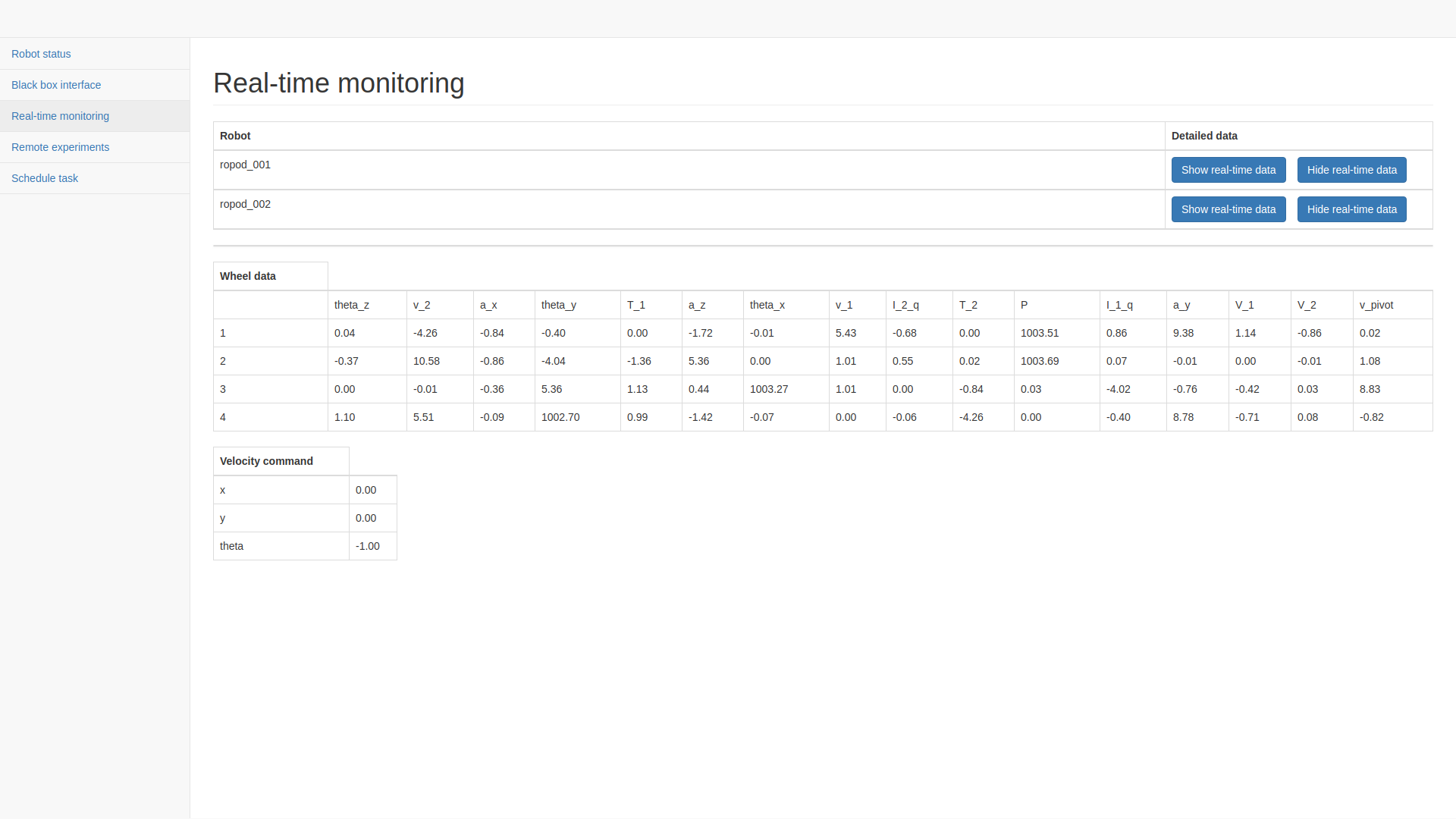The width and height of the screenshot is (1456, 819).
Task: Go to Black box interface
Action: coord(56,85)
